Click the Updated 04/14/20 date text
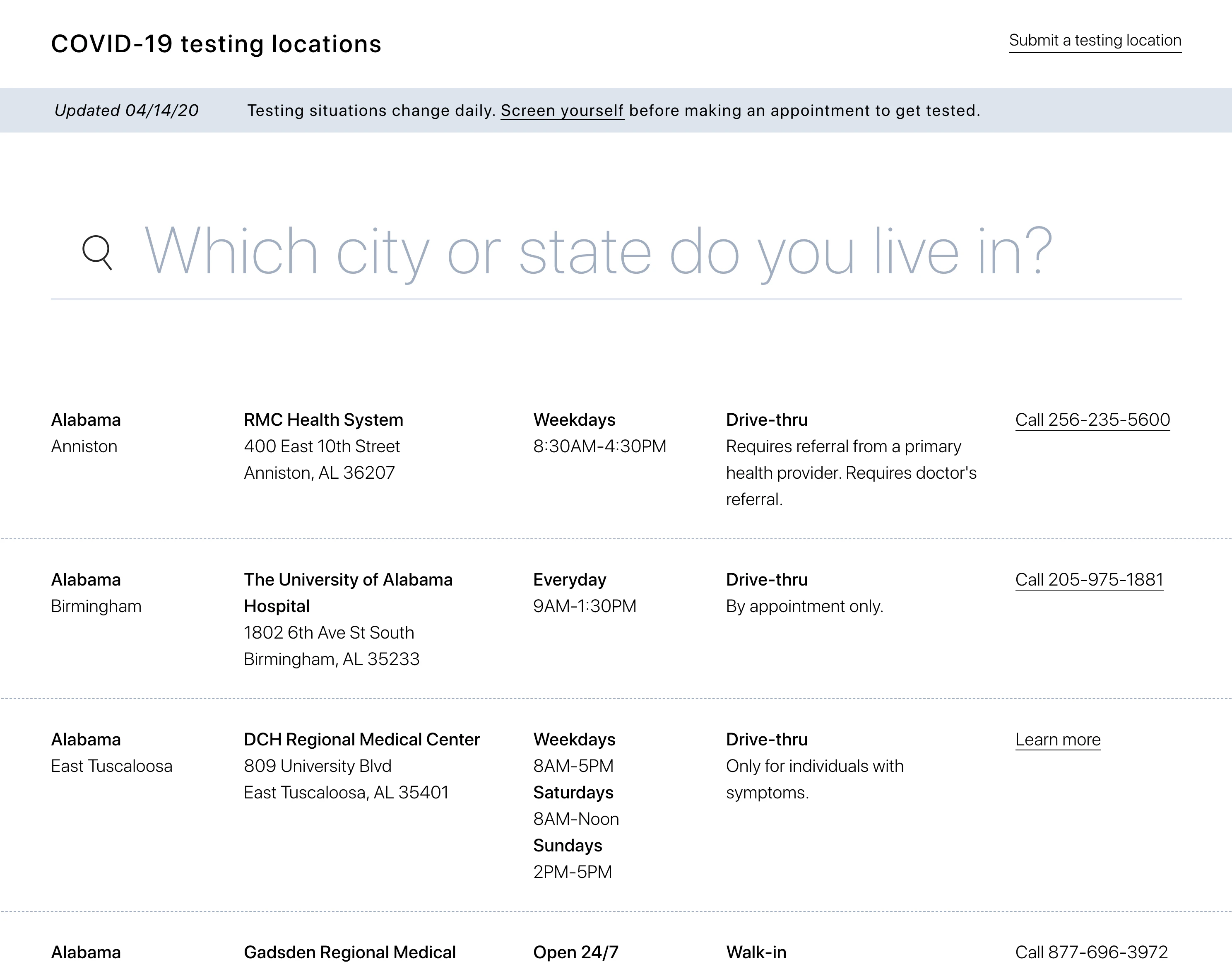 [126, 111]
